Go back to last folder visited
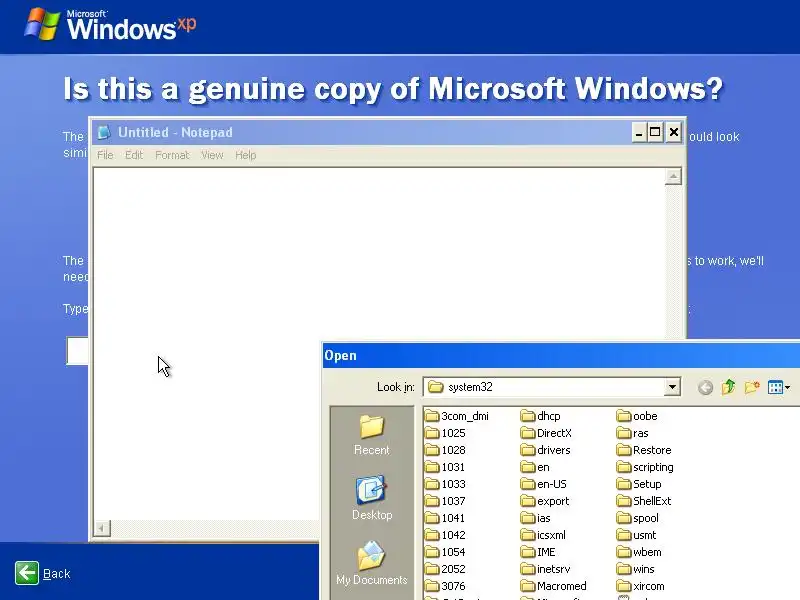The width and height of the screenshot is (800, 600). [705, 388]
